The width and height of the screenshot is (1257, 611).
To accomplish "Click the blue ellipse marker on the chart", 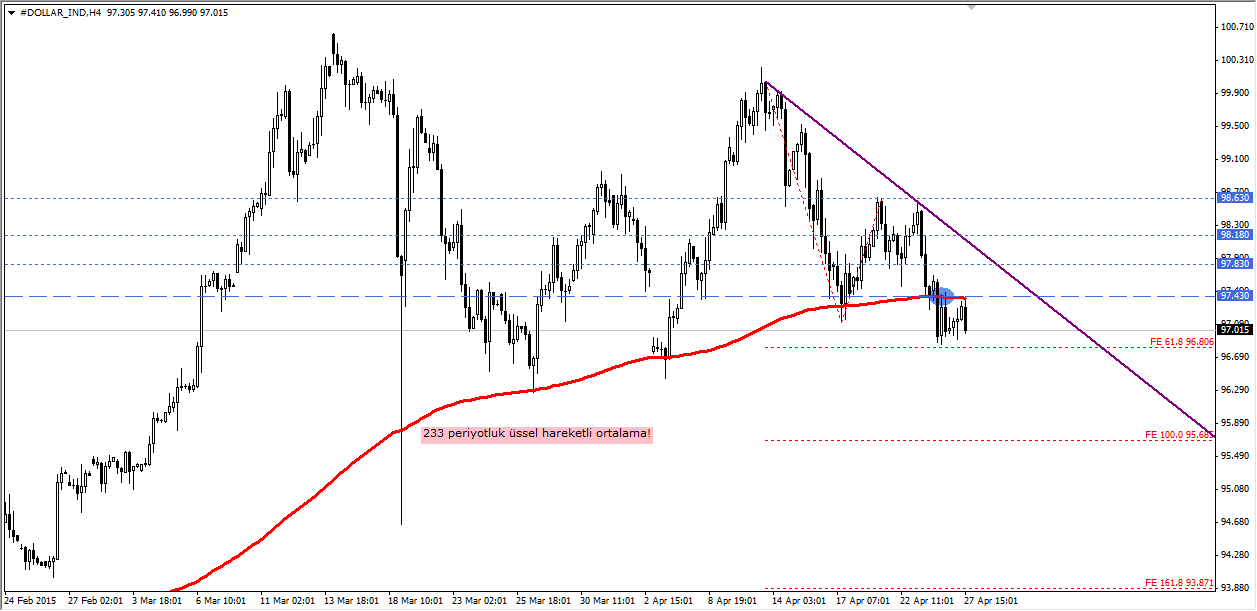I will tap(942, 296).
